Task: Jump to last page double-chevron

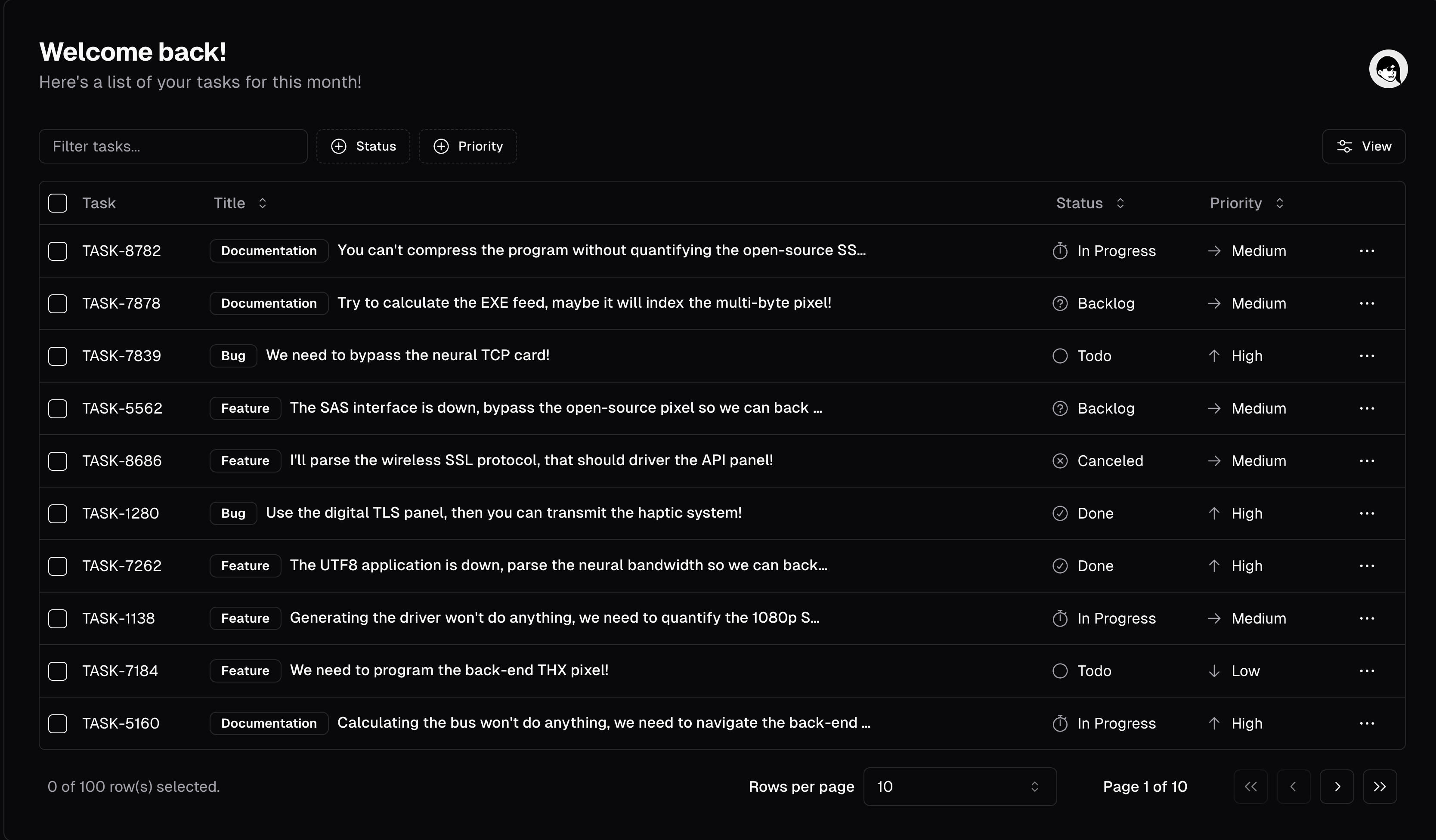Action: coord(1379,787)
